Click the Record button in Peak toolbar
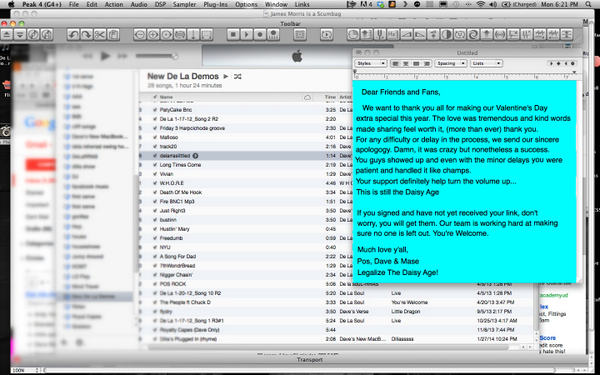The image size is (600, 375). click(x=260, y=35)
